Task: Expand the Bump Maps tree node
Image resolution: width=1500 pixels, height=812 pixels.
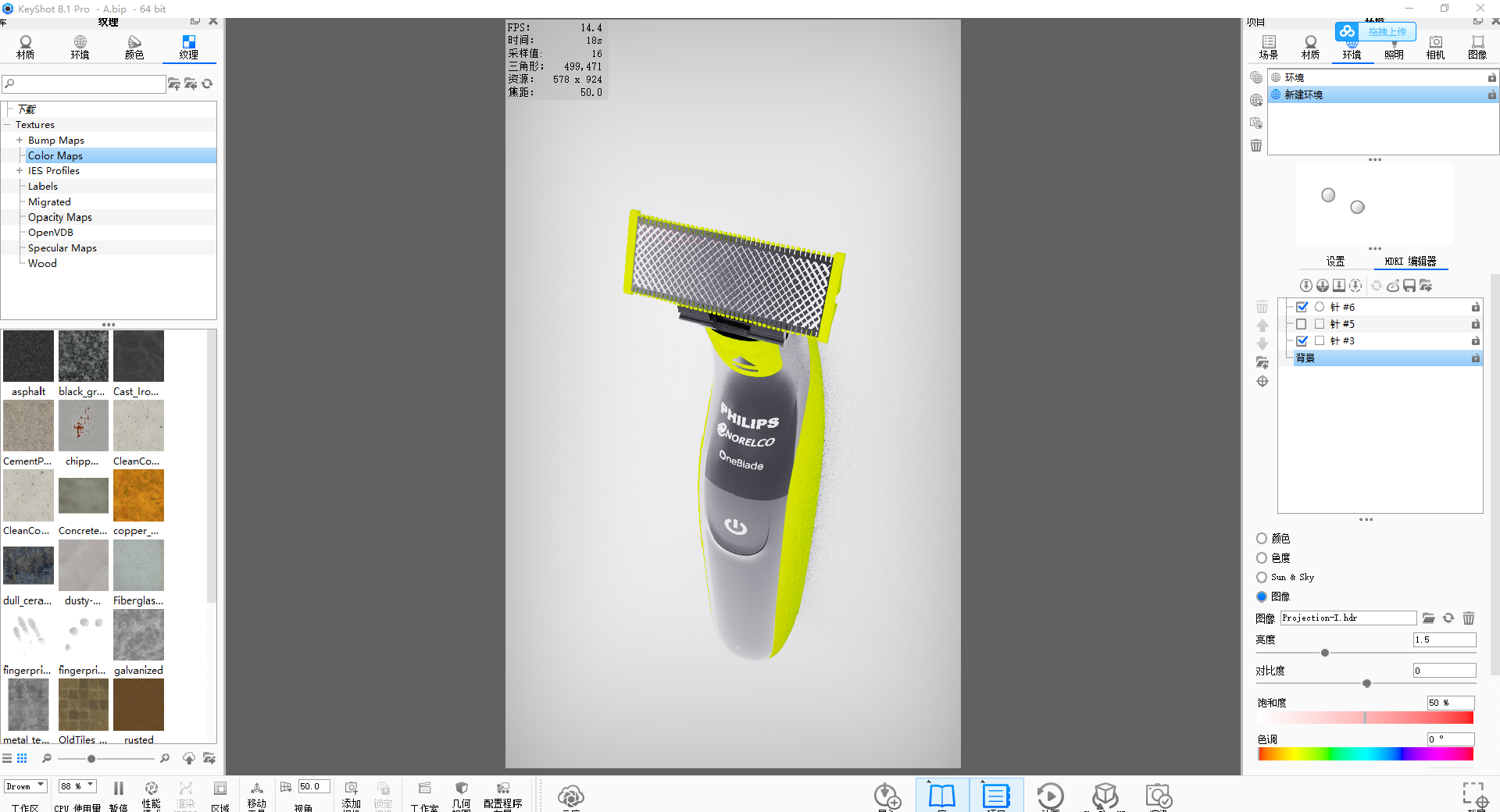Action: (19, 140)
